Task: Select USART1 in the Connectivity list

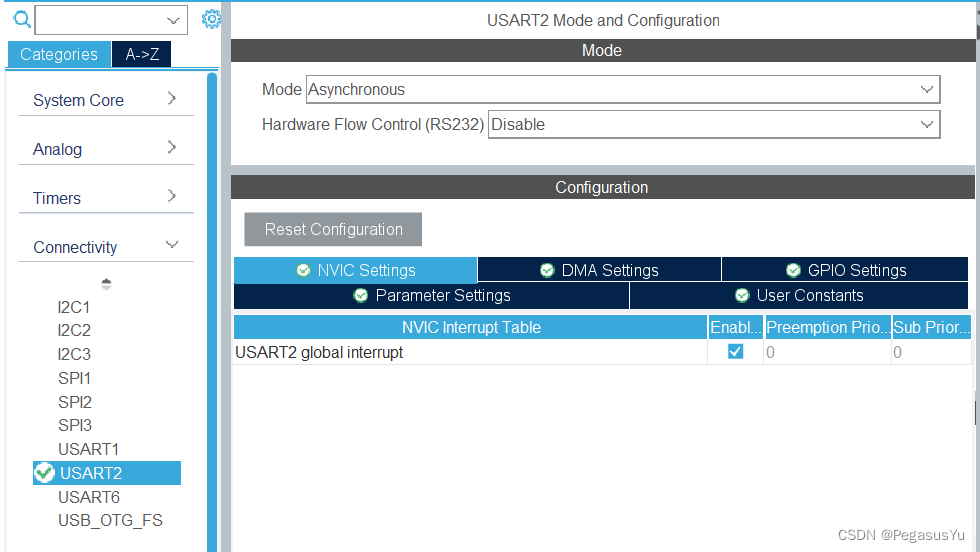Action: [88, 449]
